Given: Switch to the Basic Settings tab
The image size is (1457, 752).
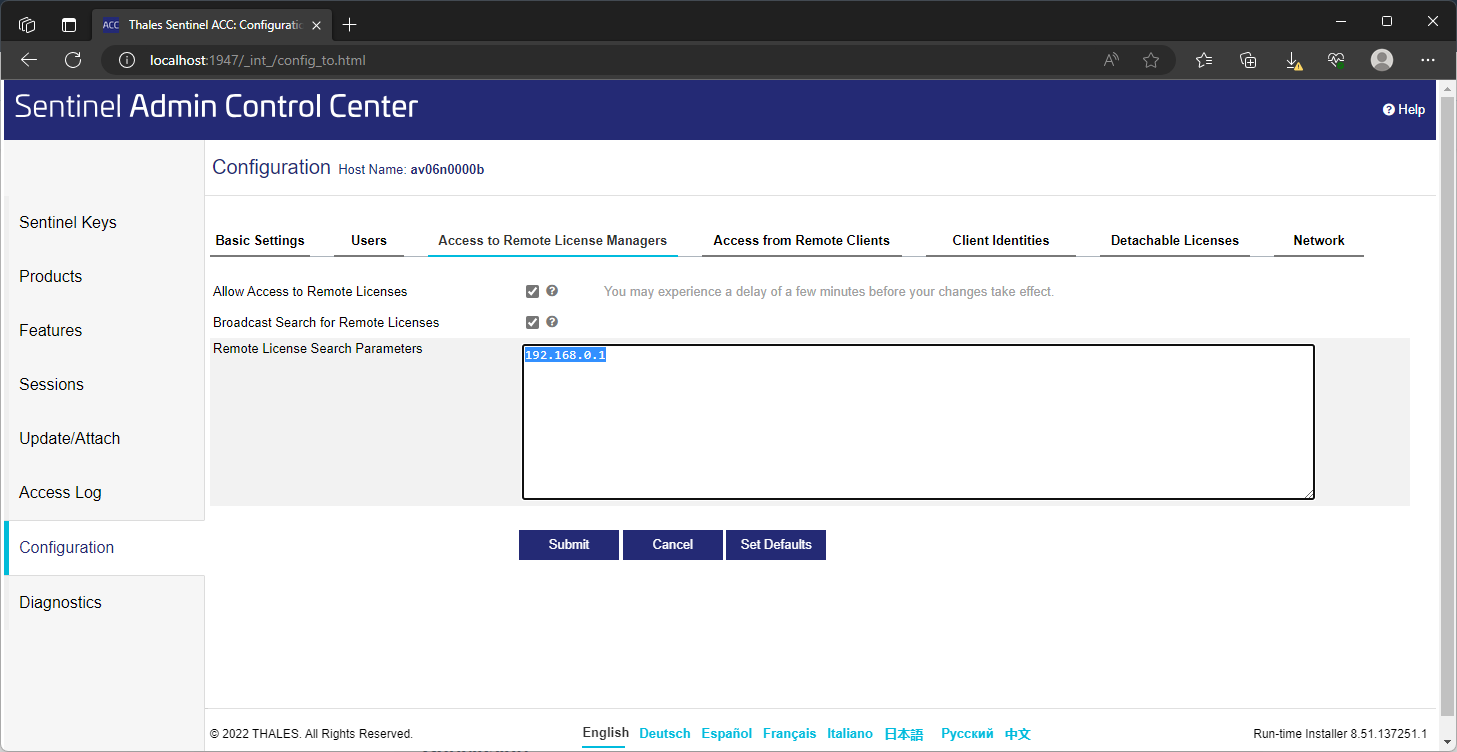Looking at the screenshot, I should click(x=260, y=241).
